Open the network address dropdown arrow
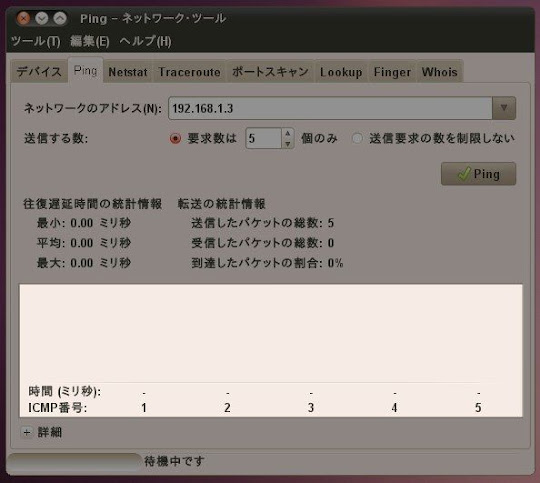The height and width of the screenshot is (483, 540). coord(504,108)
